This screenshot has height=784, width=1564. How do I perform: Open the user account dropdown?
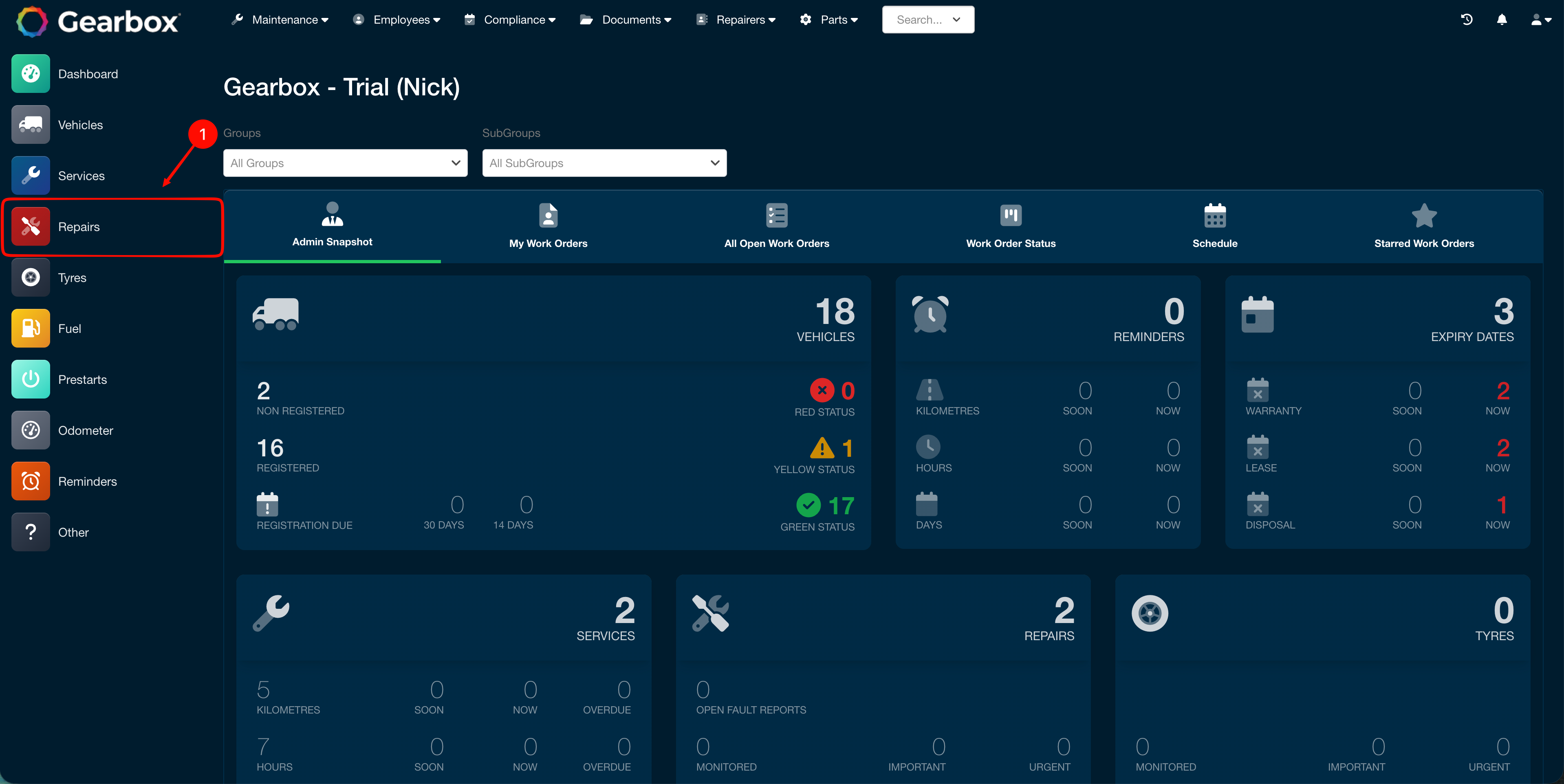click(x=1541, y=20)
